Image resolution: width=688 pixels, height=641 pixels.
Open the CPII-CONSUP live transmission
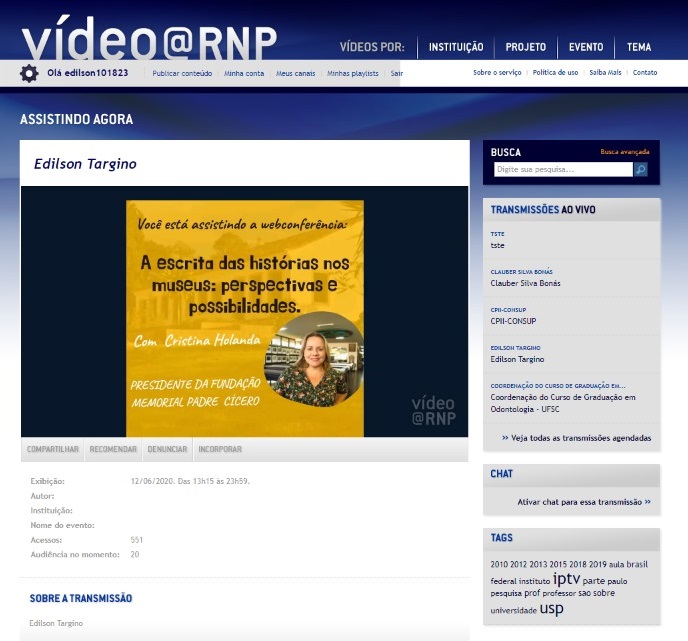pos(515,321)
